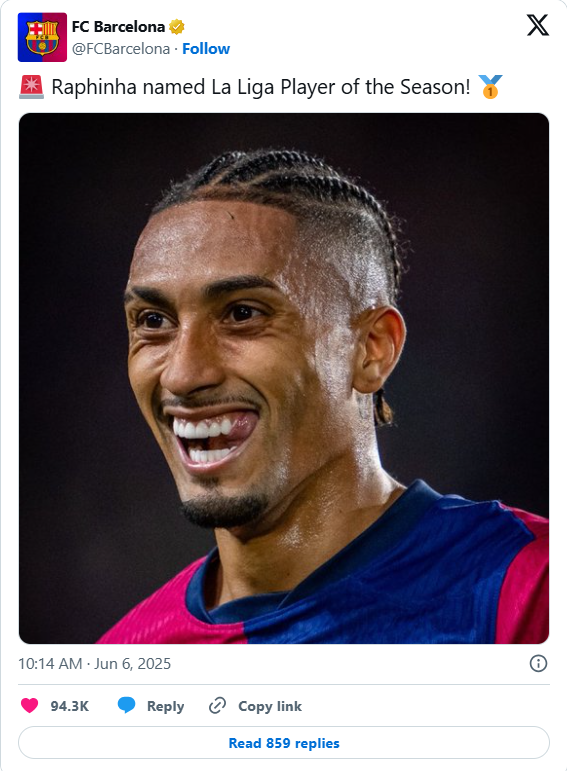The height and width of the screenshot is (771, 567).
Task: Click the gold medal emoji
Action: (x=490, y=87)
